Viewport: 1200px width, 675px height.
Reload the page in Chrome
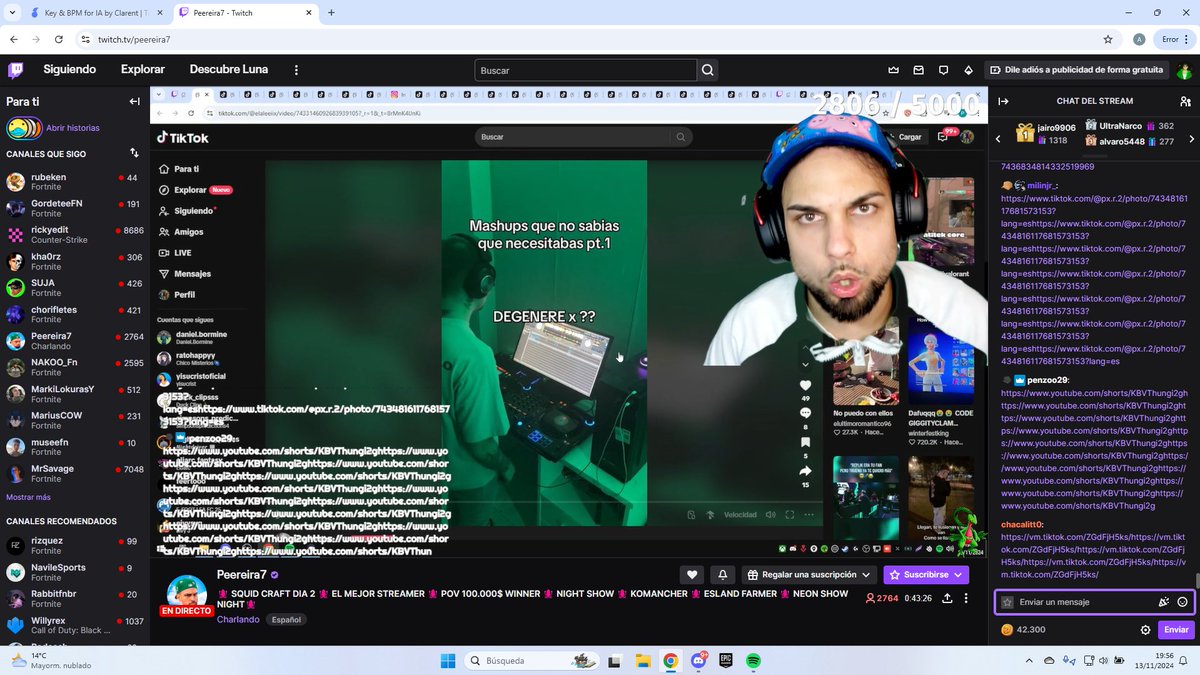click(x=59, y=39)
